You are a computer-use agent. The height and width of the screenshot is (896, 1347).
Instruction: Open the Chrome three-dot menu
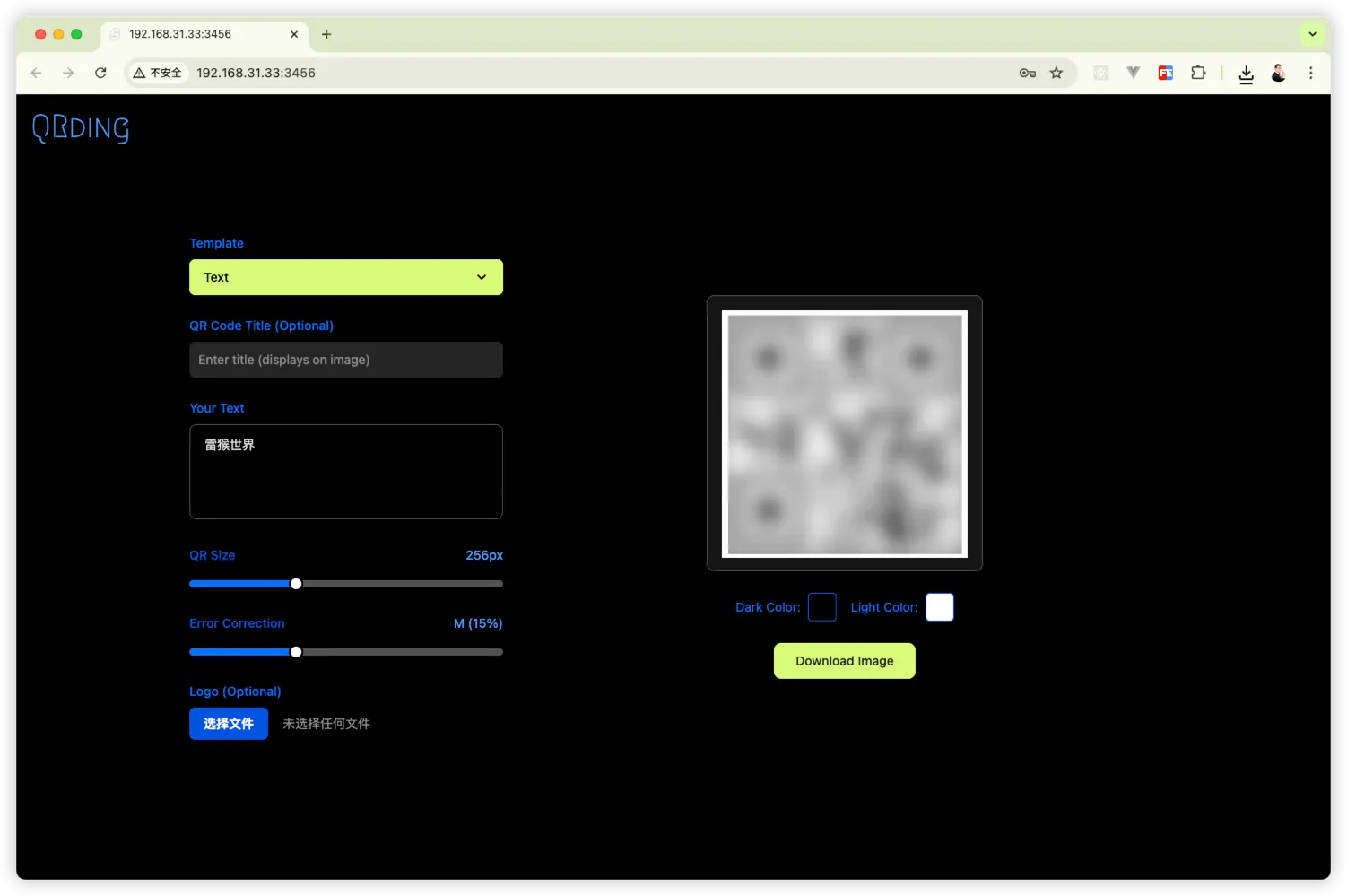point(1311,73)
